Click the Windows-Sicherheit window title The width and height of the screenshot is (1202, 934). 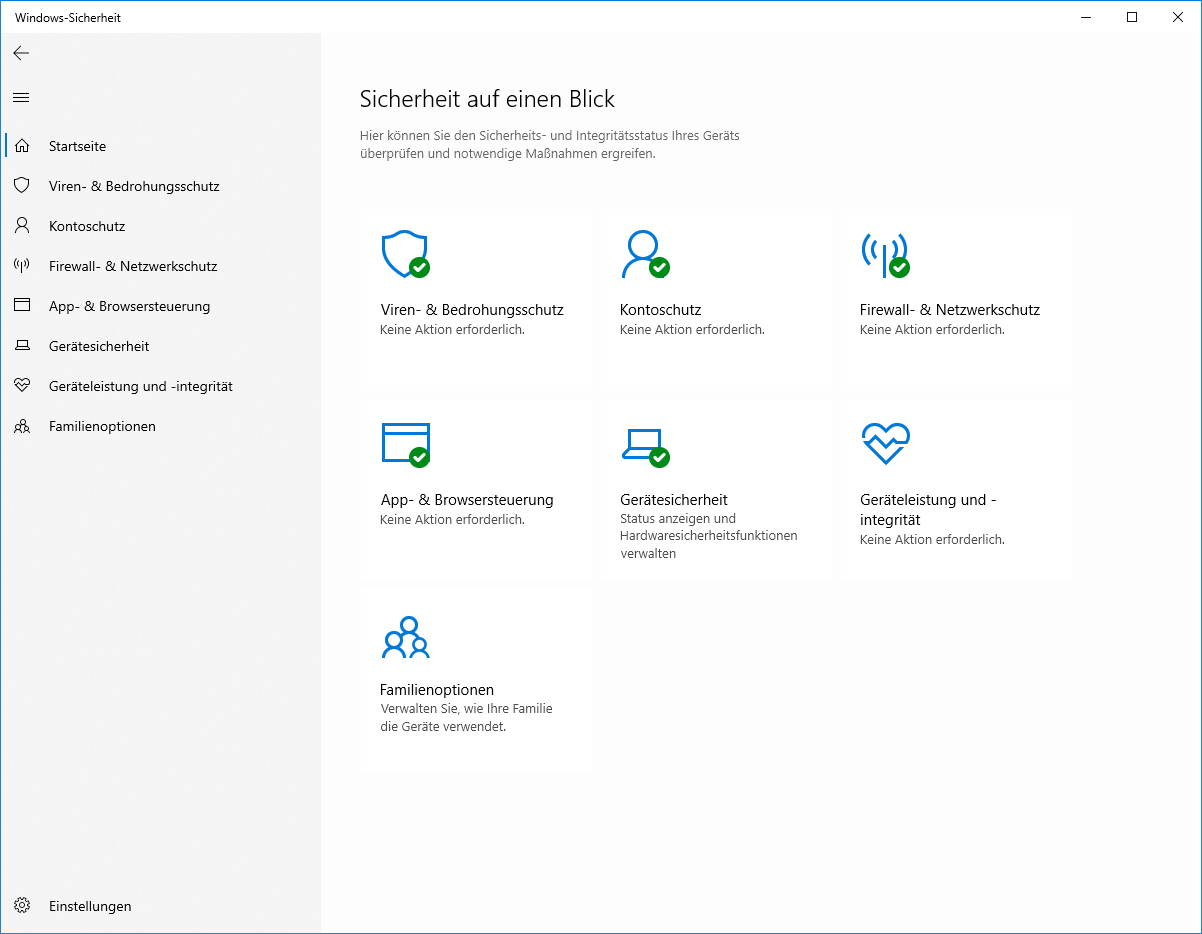68,17
